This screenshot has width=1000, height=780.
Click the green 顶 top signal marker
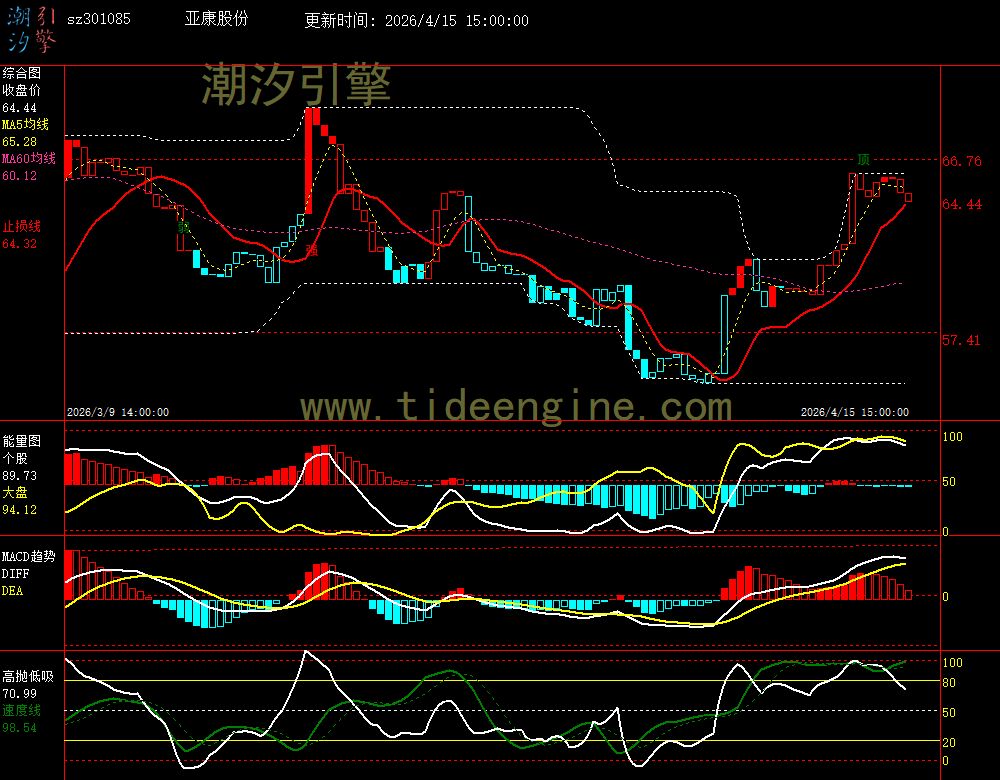pyautogui.click(x=862, y=160)
